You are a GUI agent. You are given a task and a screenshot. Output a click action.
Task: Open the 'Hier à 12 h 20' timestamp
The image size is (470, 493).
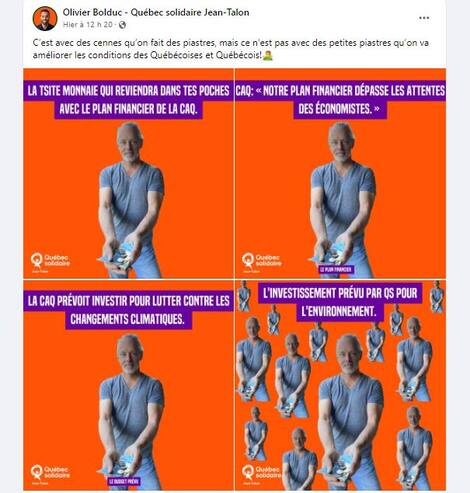point(88,25)
